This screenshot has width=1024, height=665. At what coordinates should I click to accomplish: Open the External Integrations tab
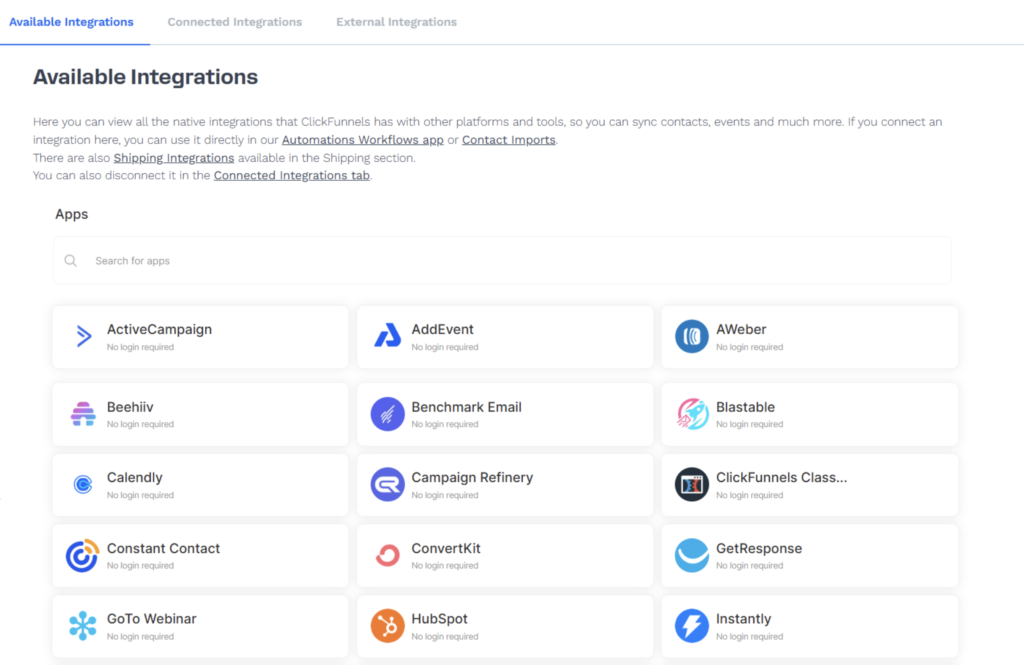(396, 22)
